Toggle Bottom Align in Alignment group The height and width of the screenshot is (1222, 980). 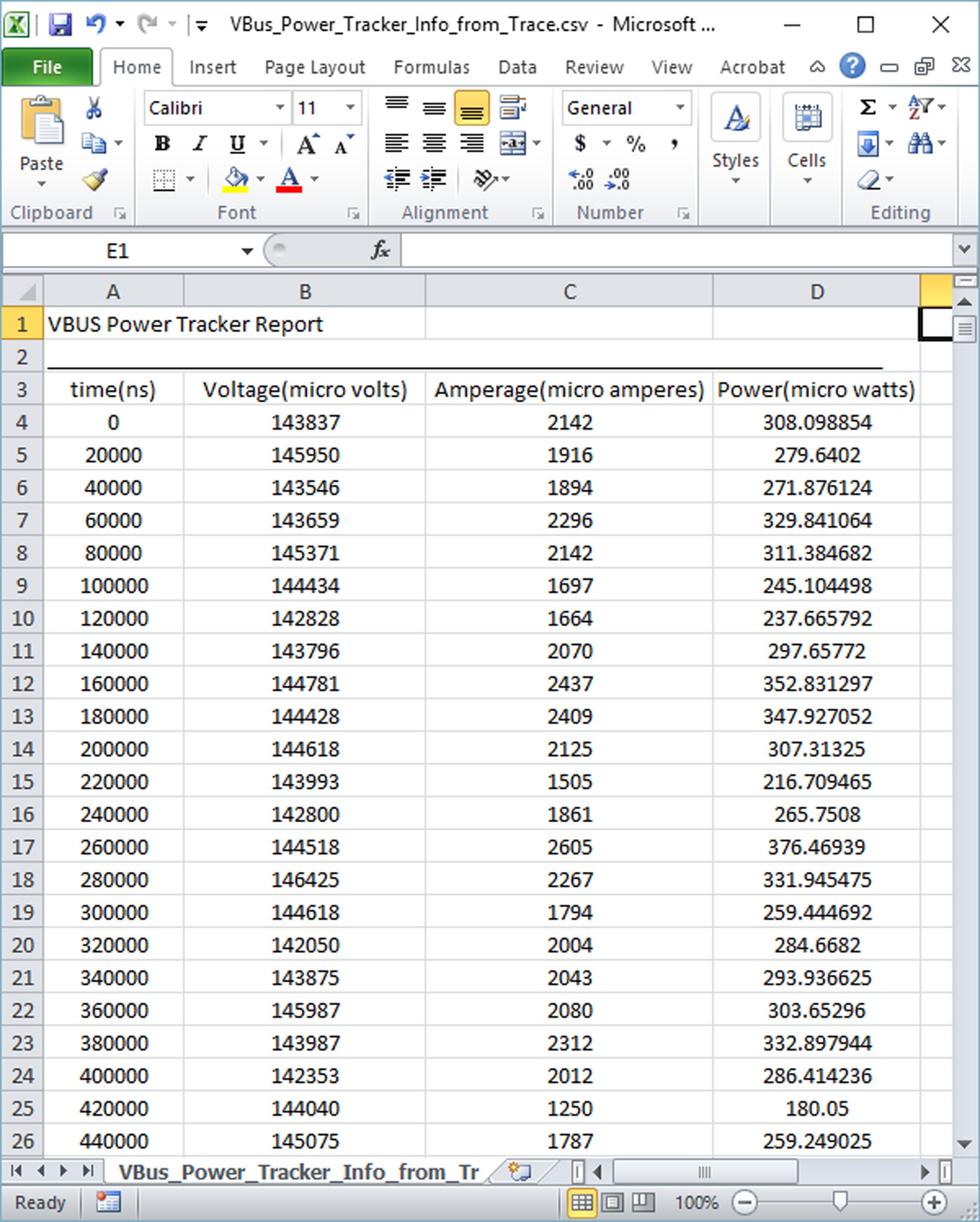pyautogui.click(x=471, y=108)
